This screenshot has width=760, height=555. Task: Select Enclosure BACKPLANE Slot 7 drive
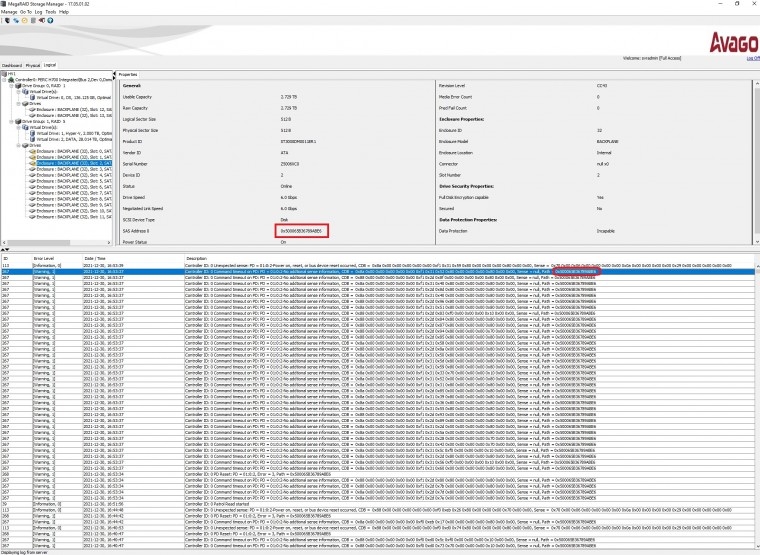(x=74, y=193)
